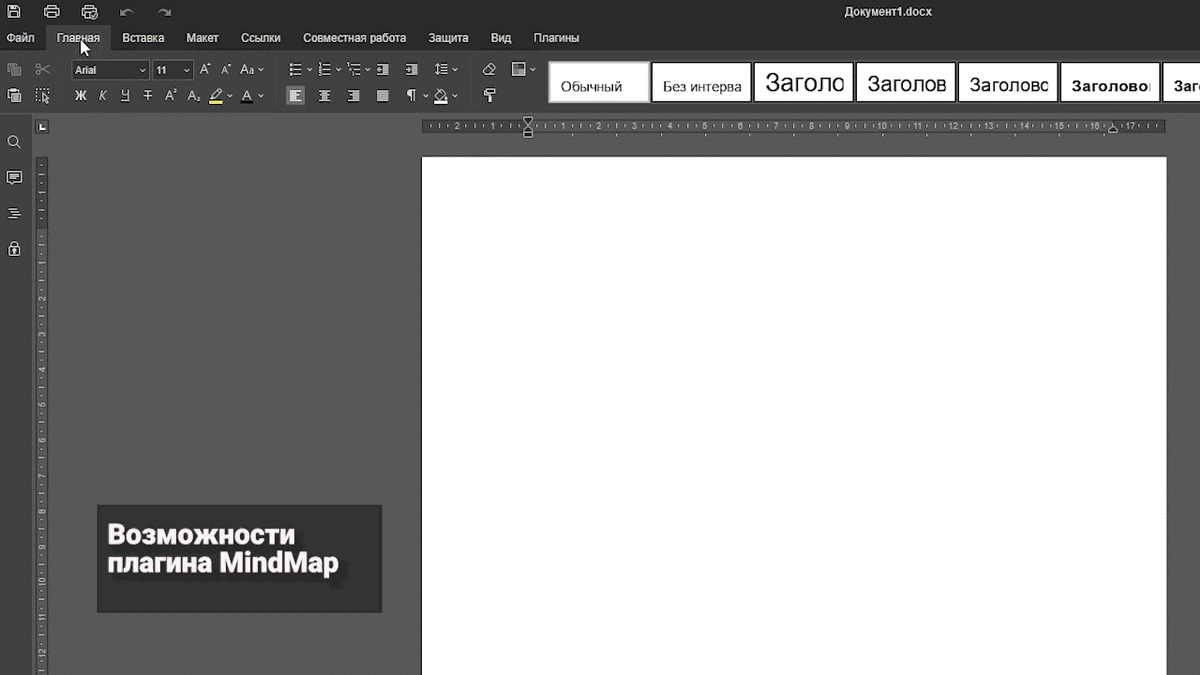1200x675 pixels.
Task: Increase the paragraph indent
Action: (411, 70)
